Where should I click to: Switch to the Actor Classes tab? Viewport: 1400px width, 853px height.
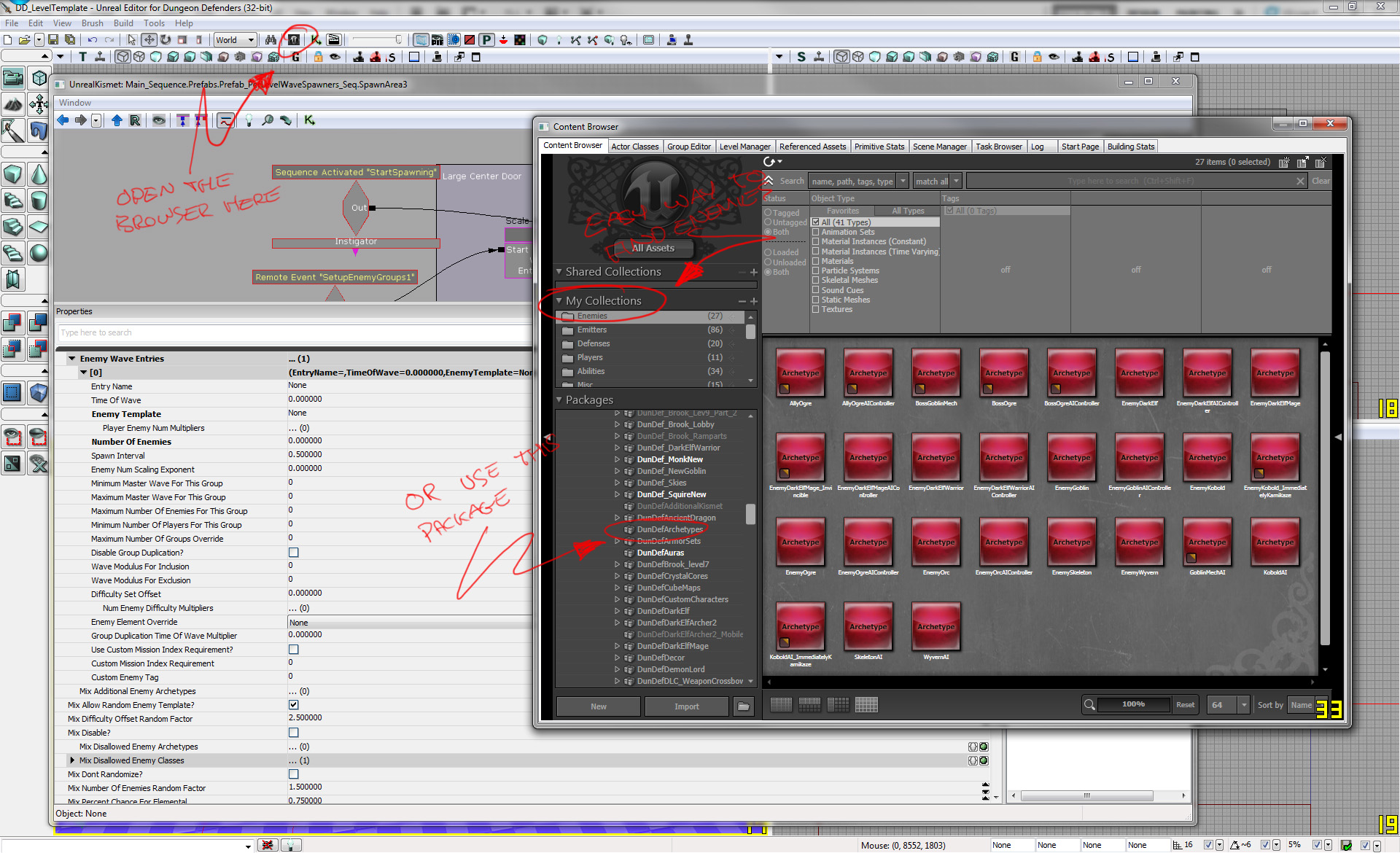tap(634, 147)
